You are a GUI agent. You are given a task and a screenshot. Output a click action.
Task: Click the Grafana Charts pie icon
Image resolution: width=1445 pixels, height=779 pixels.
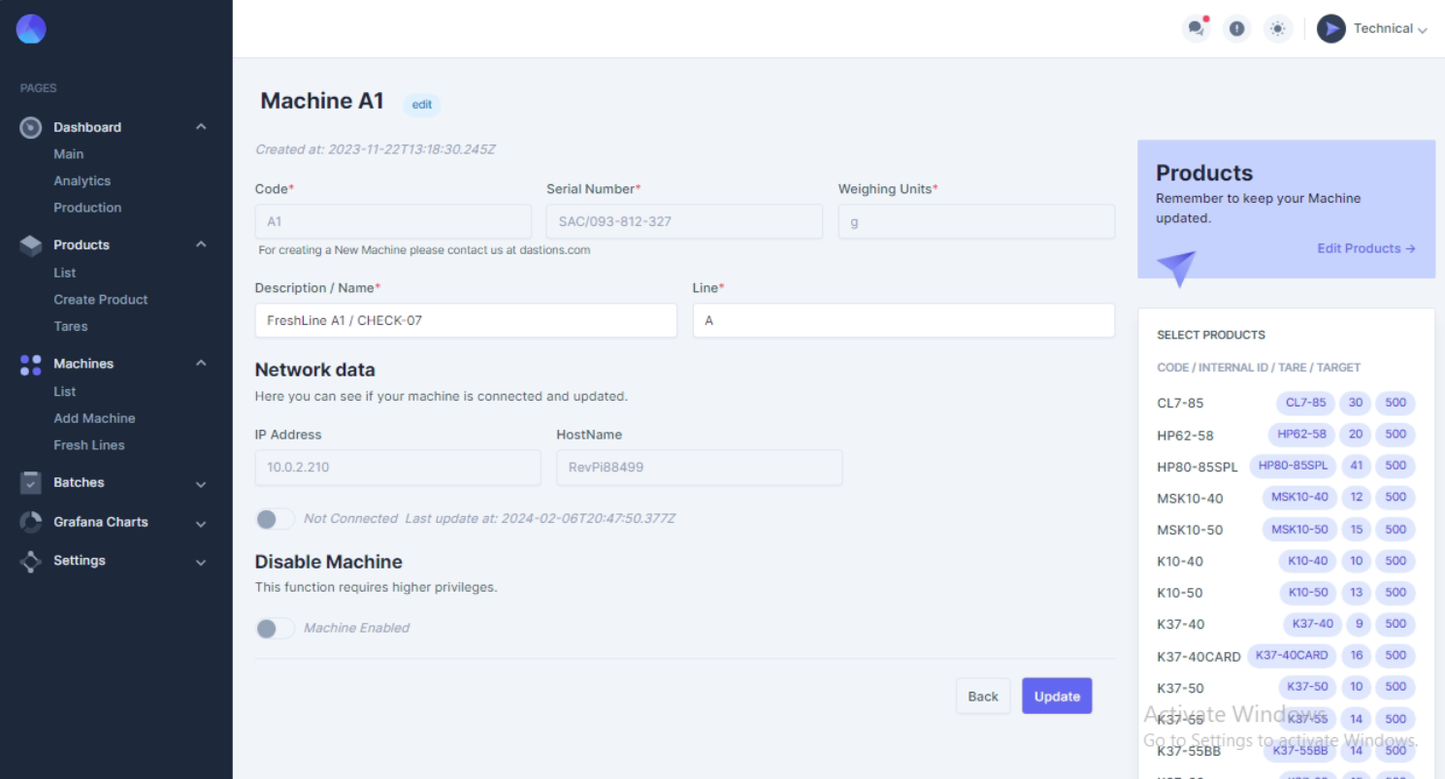pyautogui.click(x=31, y=522)
